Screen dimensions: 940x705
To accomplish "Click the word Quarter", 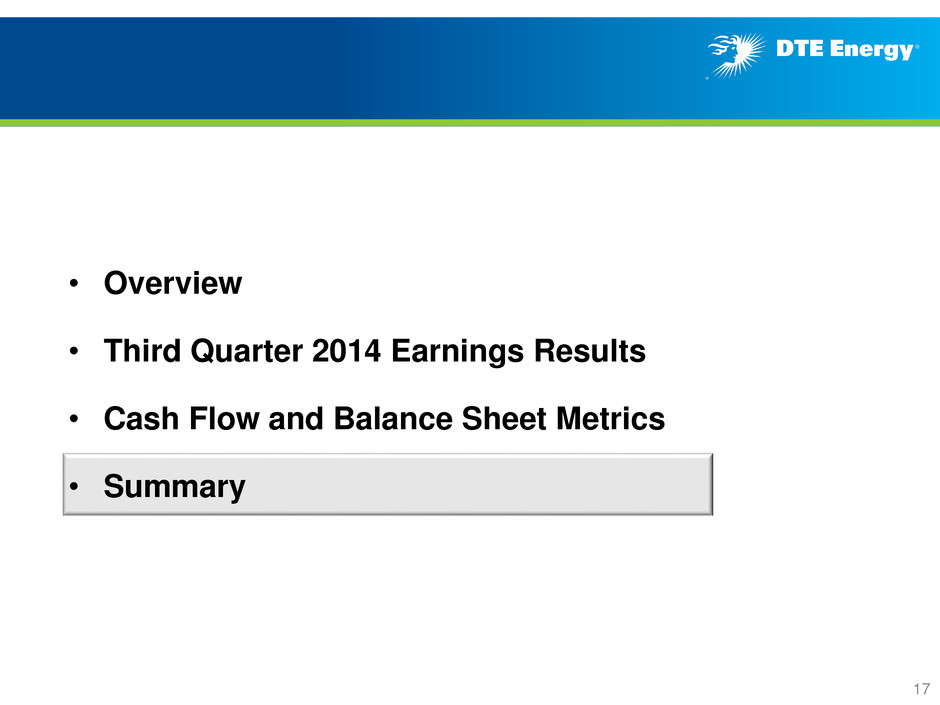I will click(x=246, y=351).
